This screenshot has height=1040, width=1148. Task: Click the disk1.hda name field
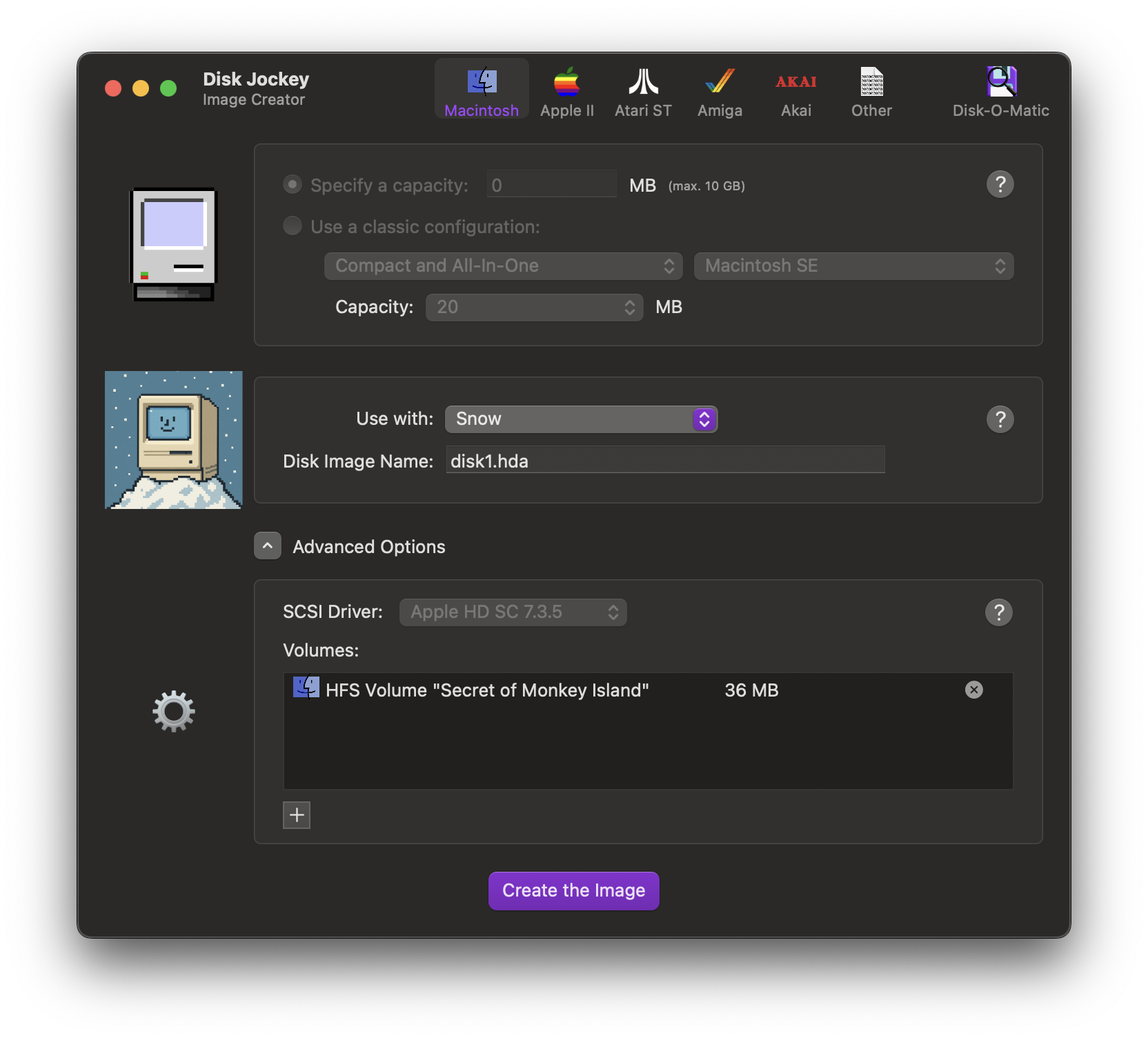click(x=664, y=461)
